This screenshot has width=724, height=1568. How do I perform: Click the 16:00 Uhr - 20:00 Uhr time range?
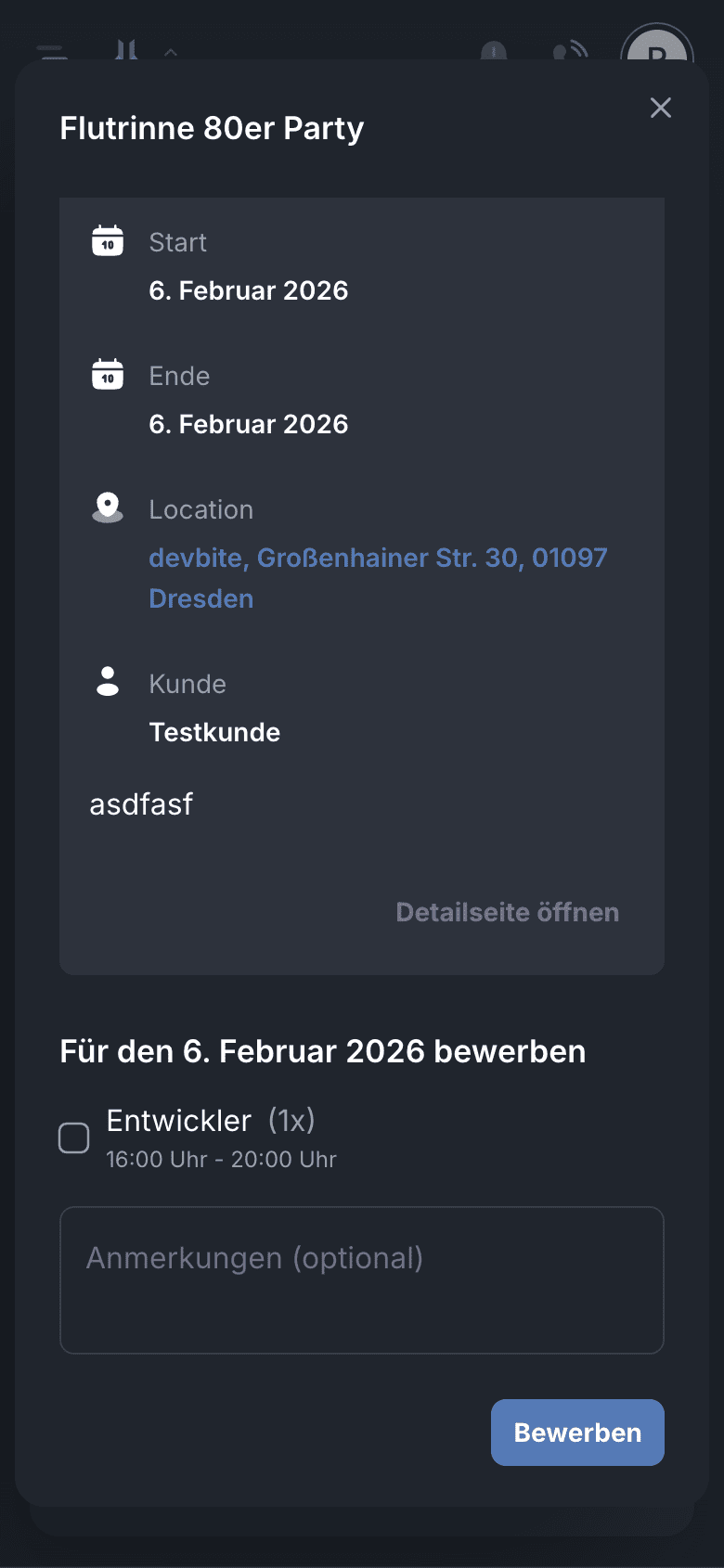[221, 1160]
